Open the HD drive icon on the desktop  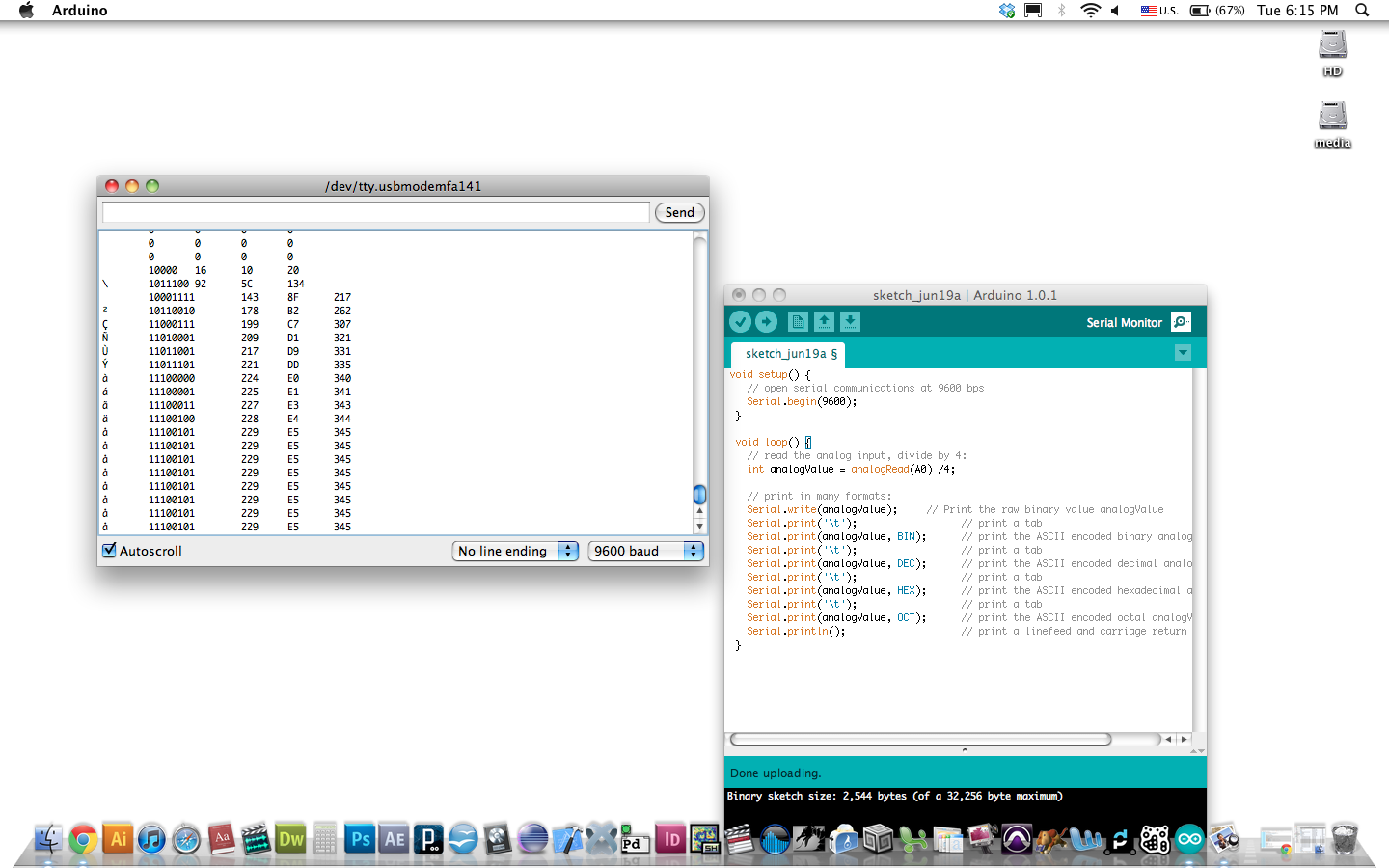point(1332,53)
